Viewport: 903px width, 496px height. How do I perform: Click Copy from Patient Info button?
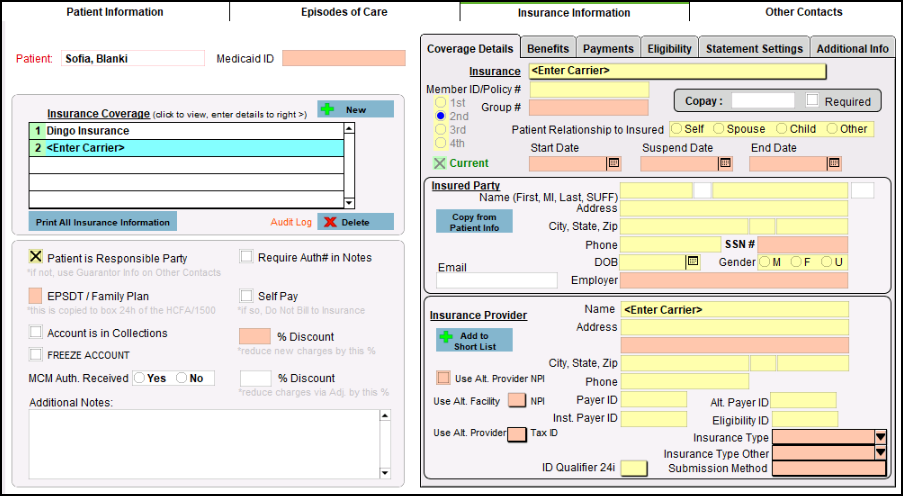(474, 222)
